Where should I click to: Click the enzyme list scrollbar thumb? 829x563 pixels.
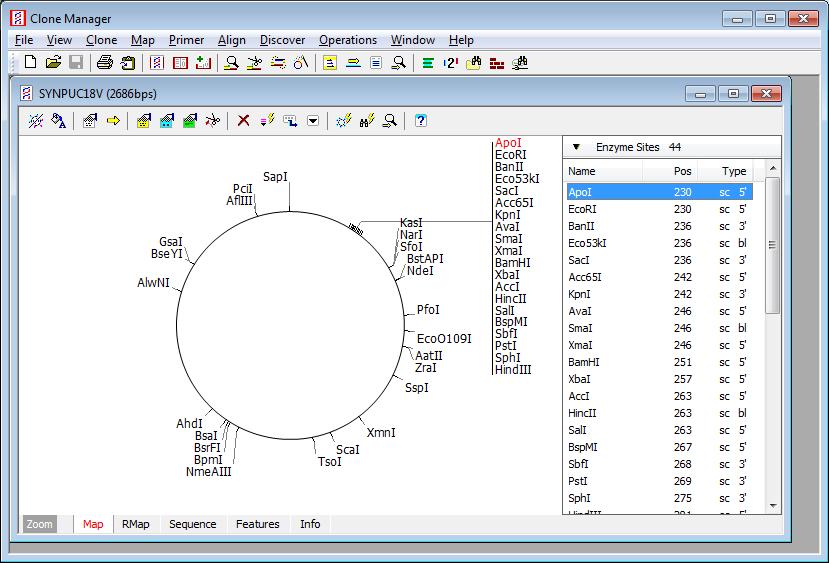tap(772, 245)
